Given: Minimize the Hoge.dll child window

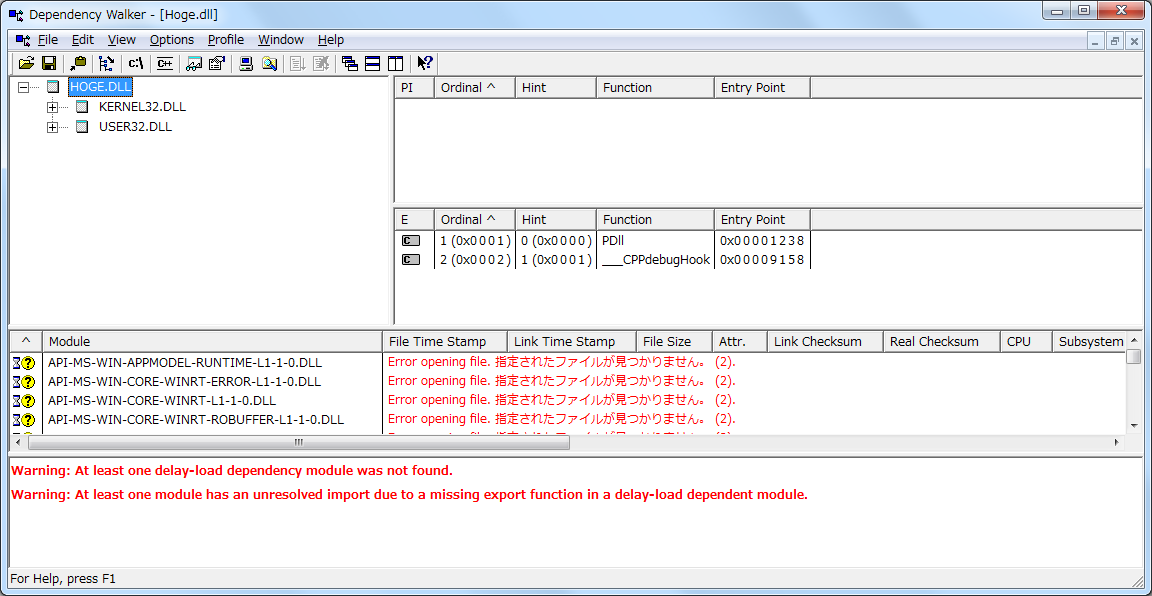Looking at the screenshot, I should click(x=1097, y=41).
